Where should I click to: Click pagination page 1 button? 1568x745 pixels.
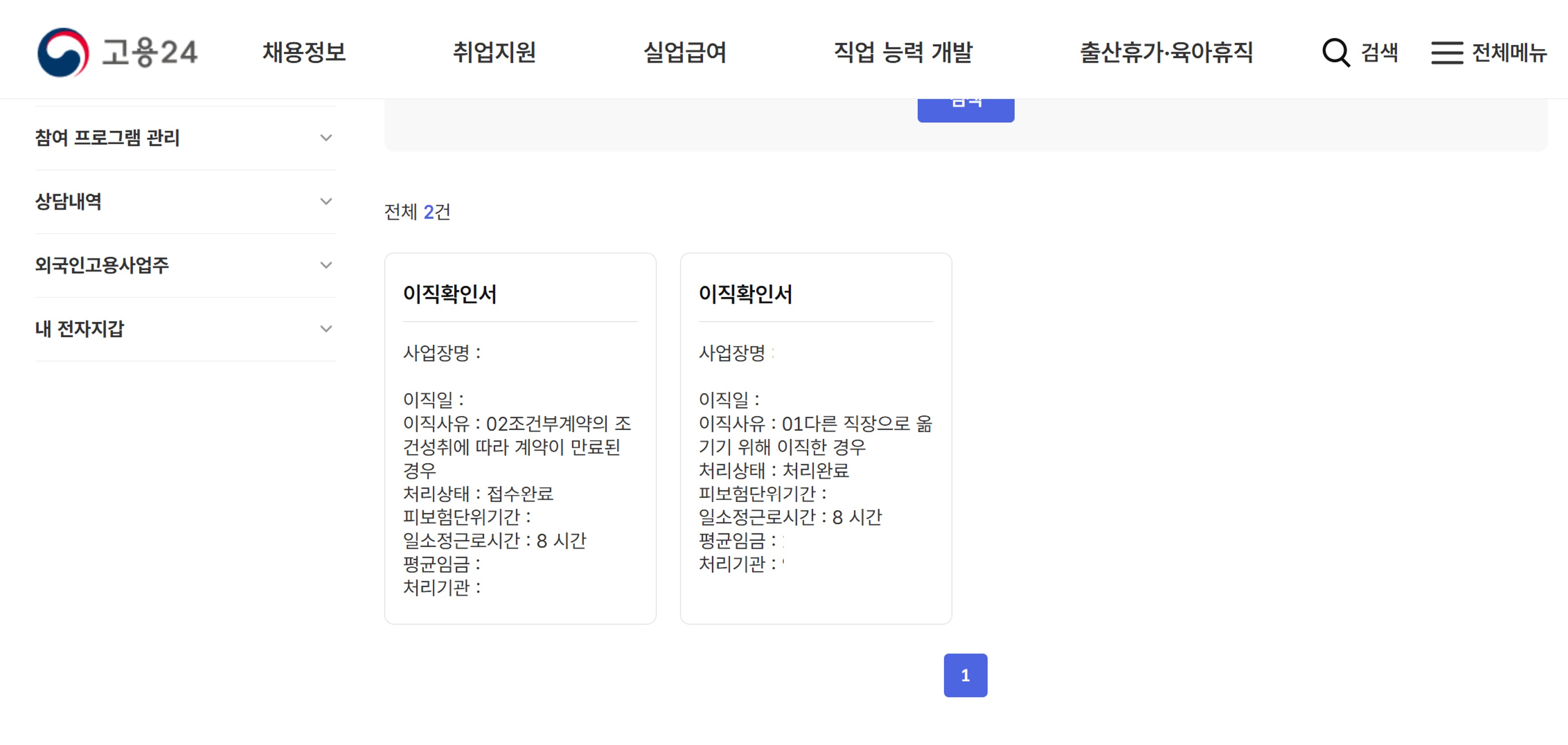(x=965, y=674)
